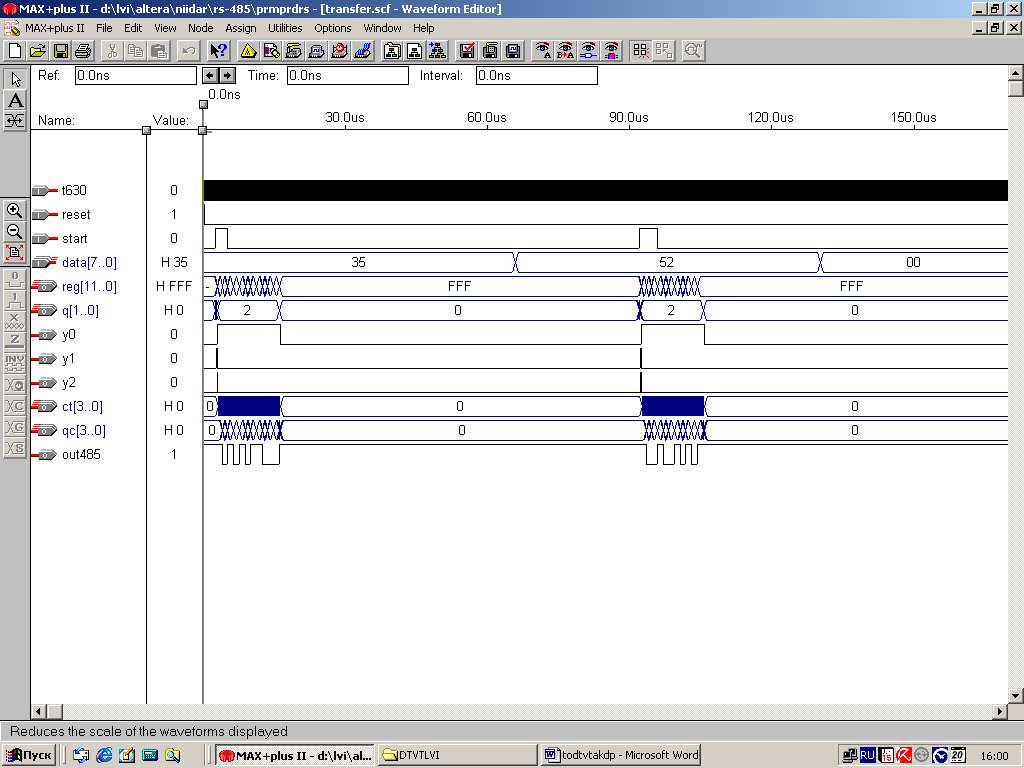Open the Assign menu

(x=241, y=28)
